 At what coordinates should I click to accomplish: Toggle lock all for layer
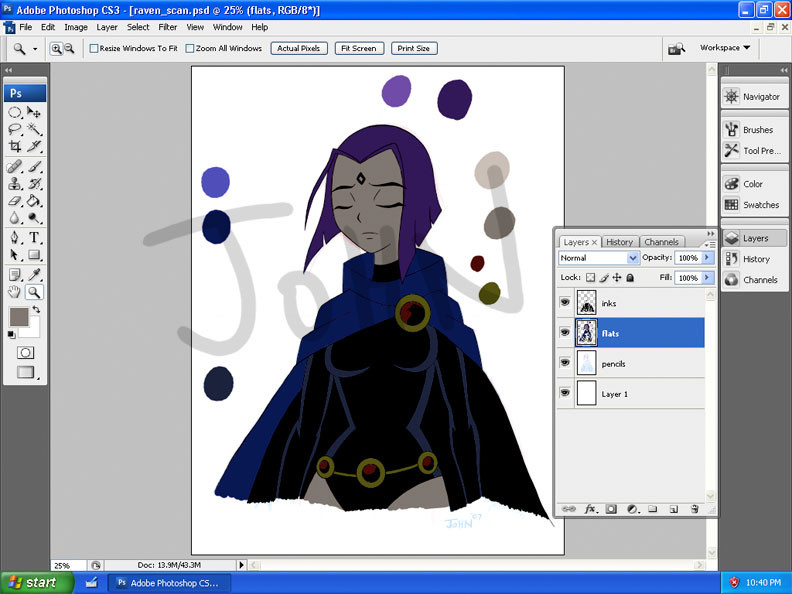[x=630, y=277]
